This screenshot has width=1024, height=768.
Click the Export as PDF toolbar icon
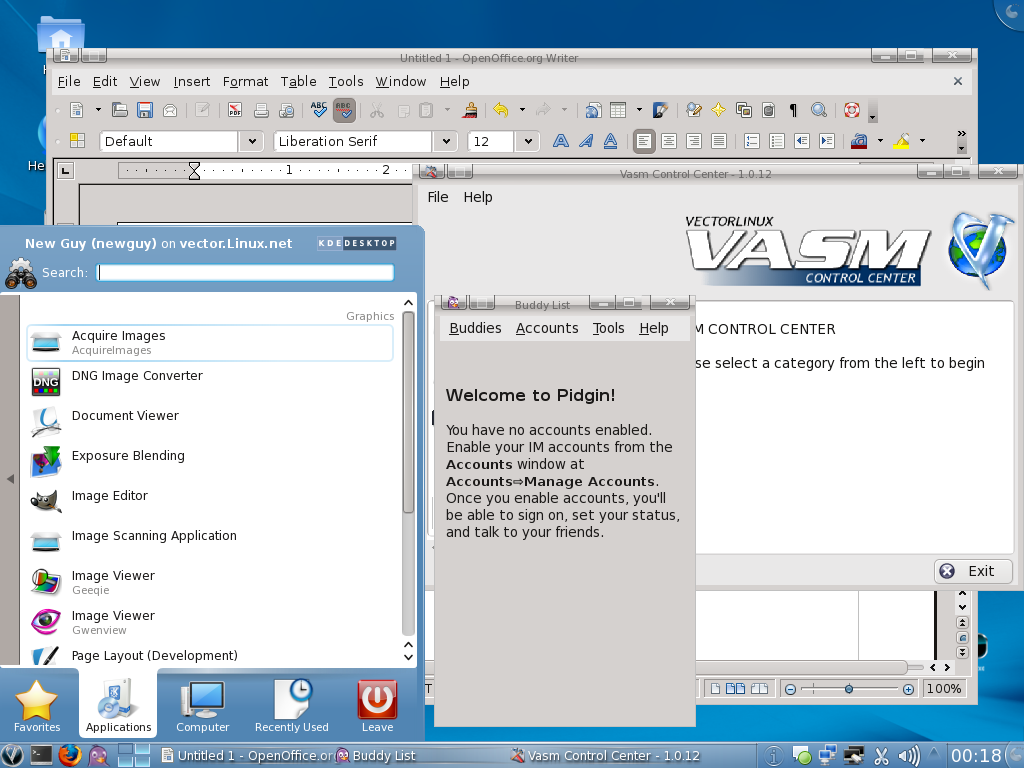pyautogui.click(x=234, y=110)
